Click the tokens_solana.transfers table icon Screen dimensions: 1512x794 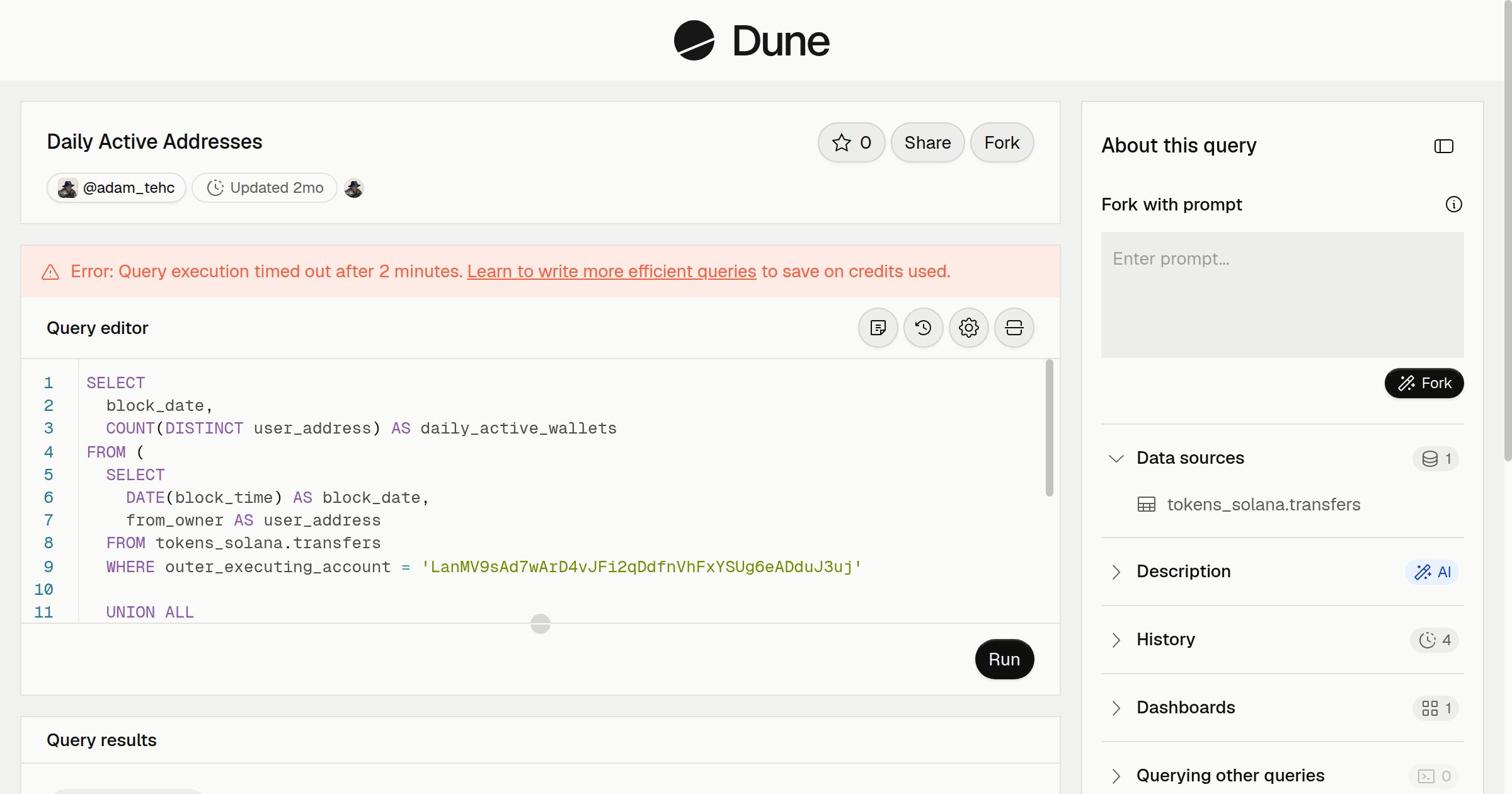pyautogui.click(x=1146, y=505)
